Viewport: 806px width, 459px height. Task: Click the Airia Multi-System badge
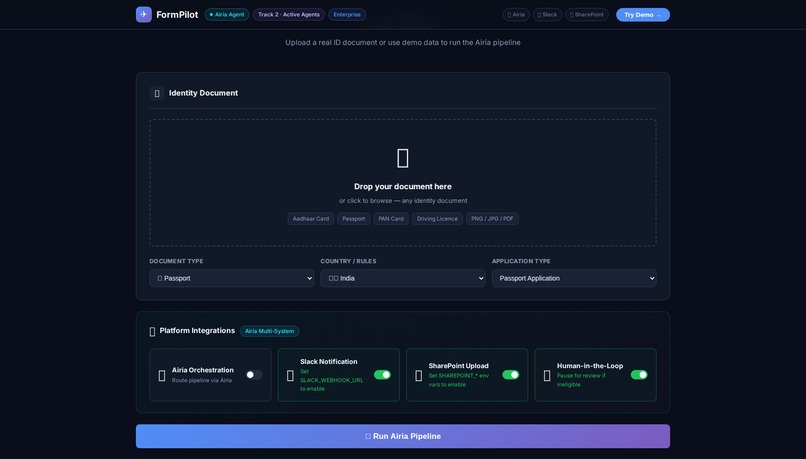[269, 331]
